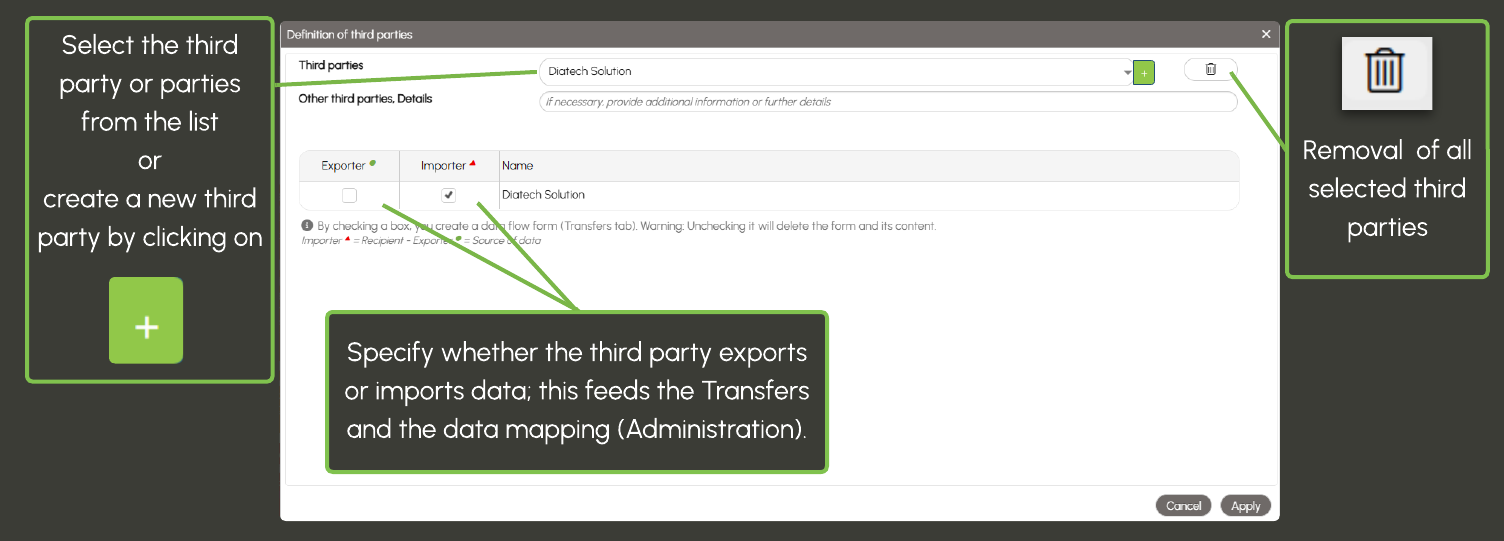Click the small green plus button beside the dropdown
The height and width of the screenshot is (541, 1504).
point(1144,72)
